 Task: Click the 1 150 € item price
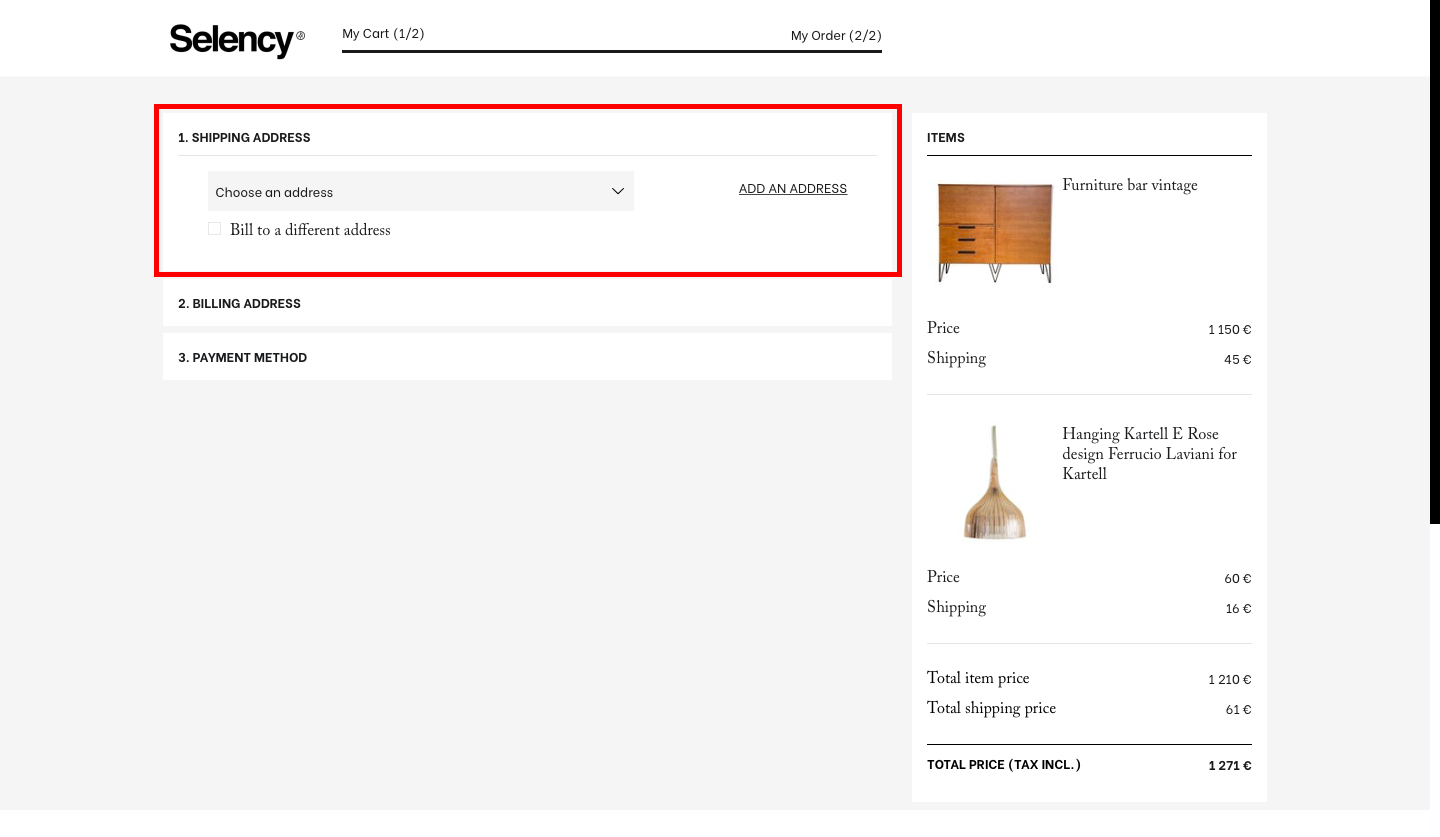(x=1229, y=330)
